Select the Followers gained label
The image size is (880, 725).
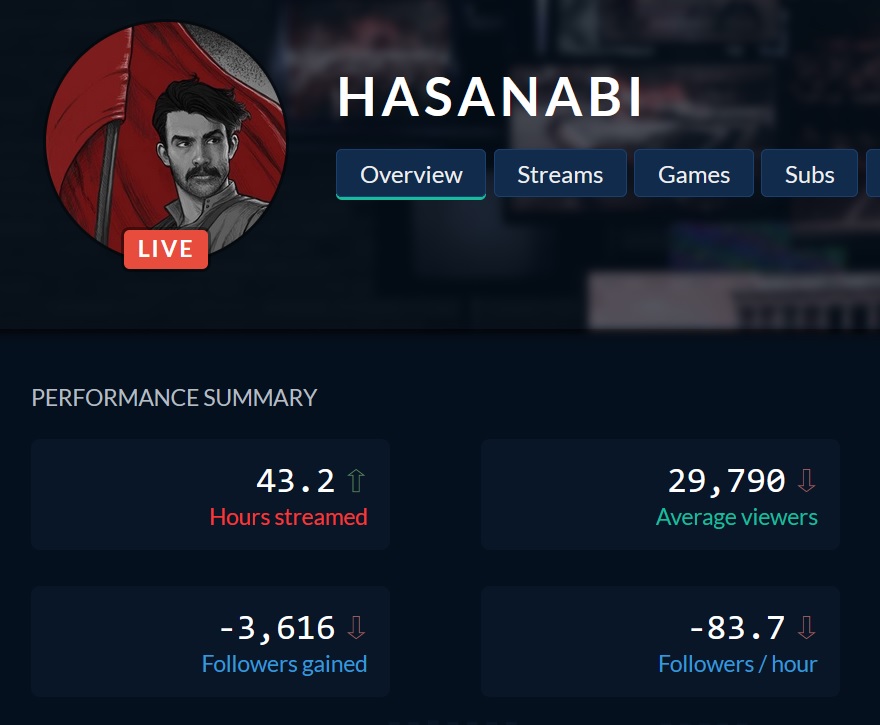pyautogui.click(x=284, y=664)
